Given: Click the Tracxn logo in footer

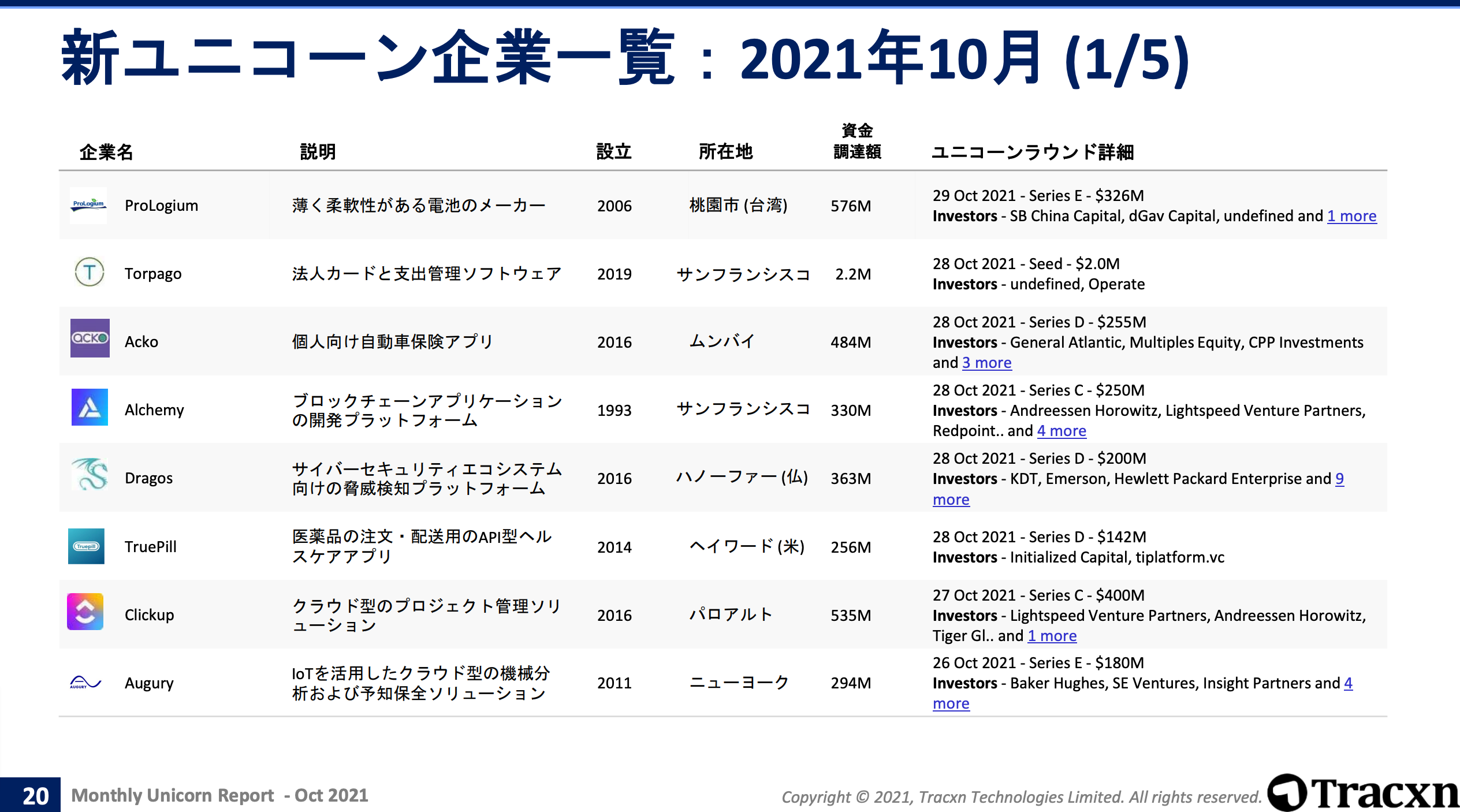Looking at the screenshot, I should tap(1363, 792).
